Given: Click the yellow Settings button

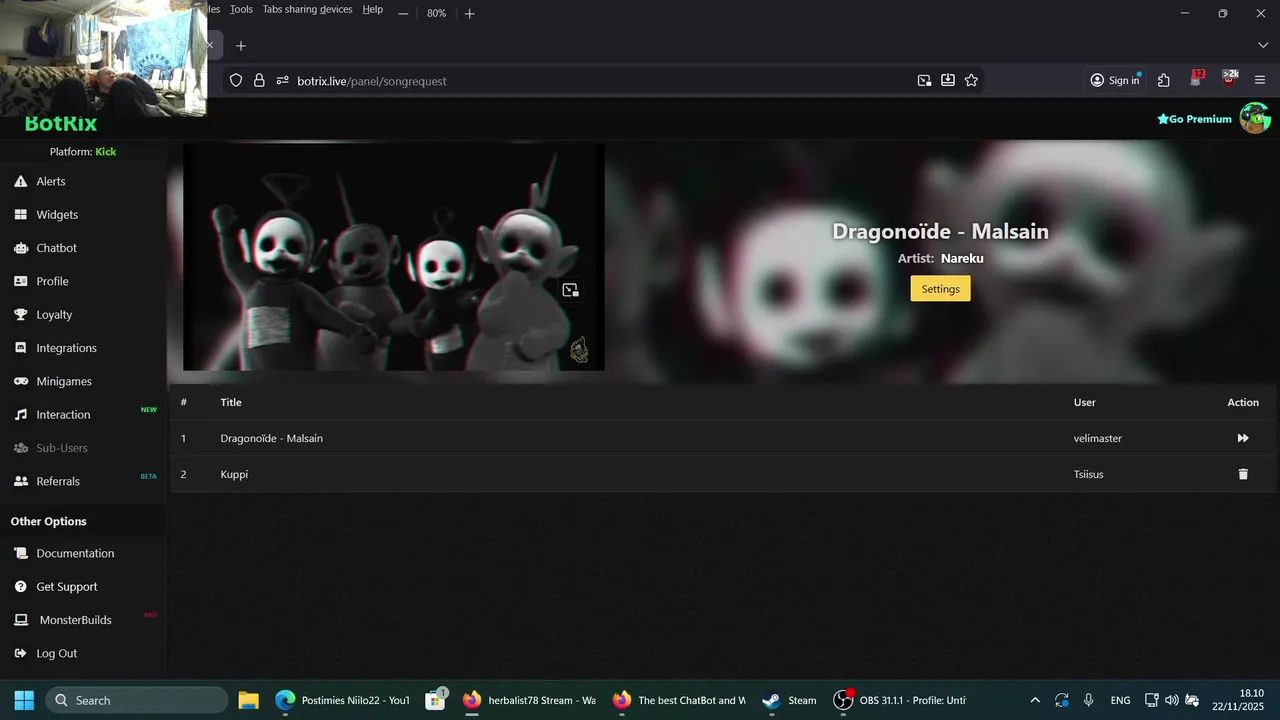Looking at the screenshot, I should point(940,289).
